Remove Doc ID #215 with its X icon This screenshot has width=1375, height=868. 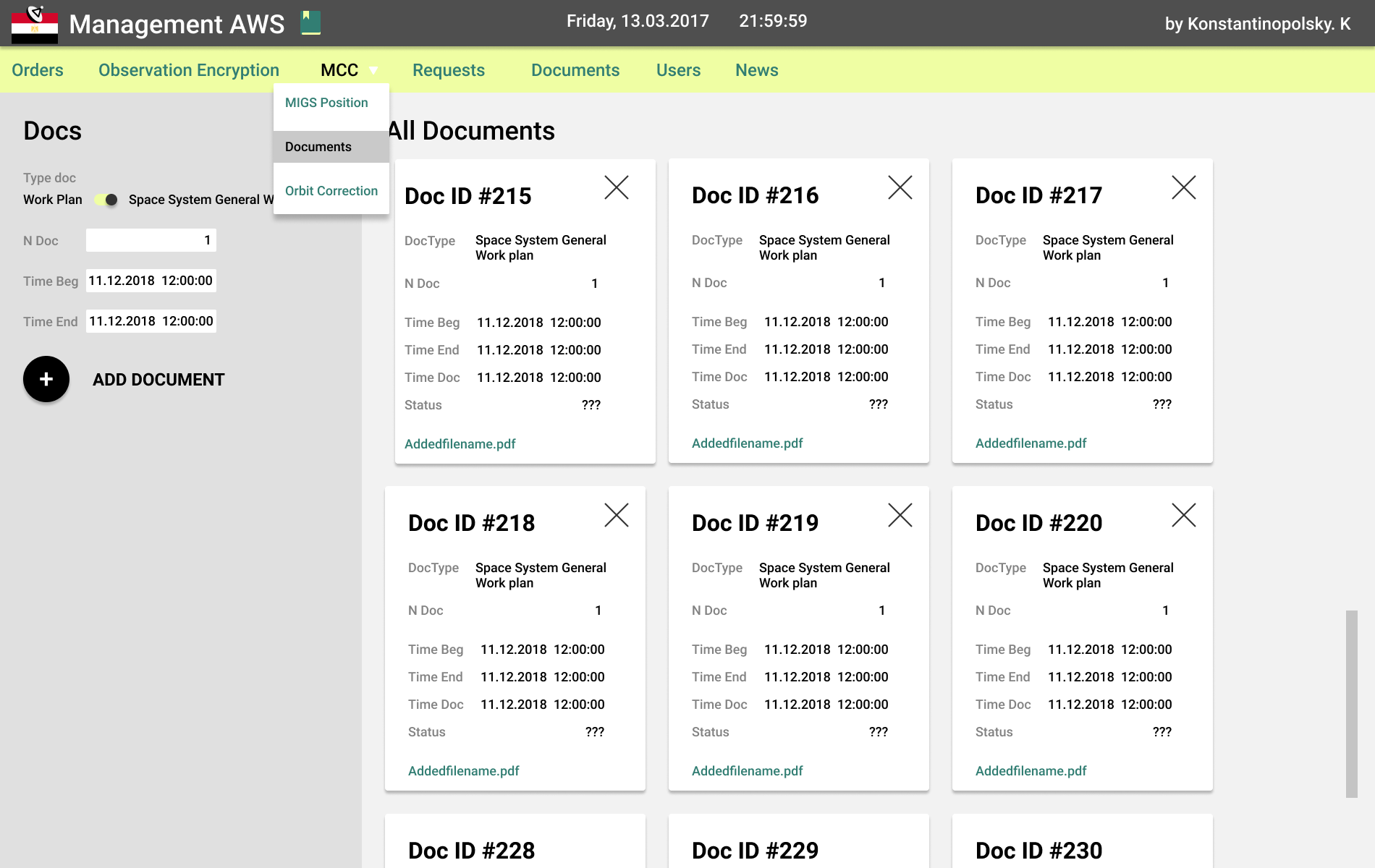[616, 188]
